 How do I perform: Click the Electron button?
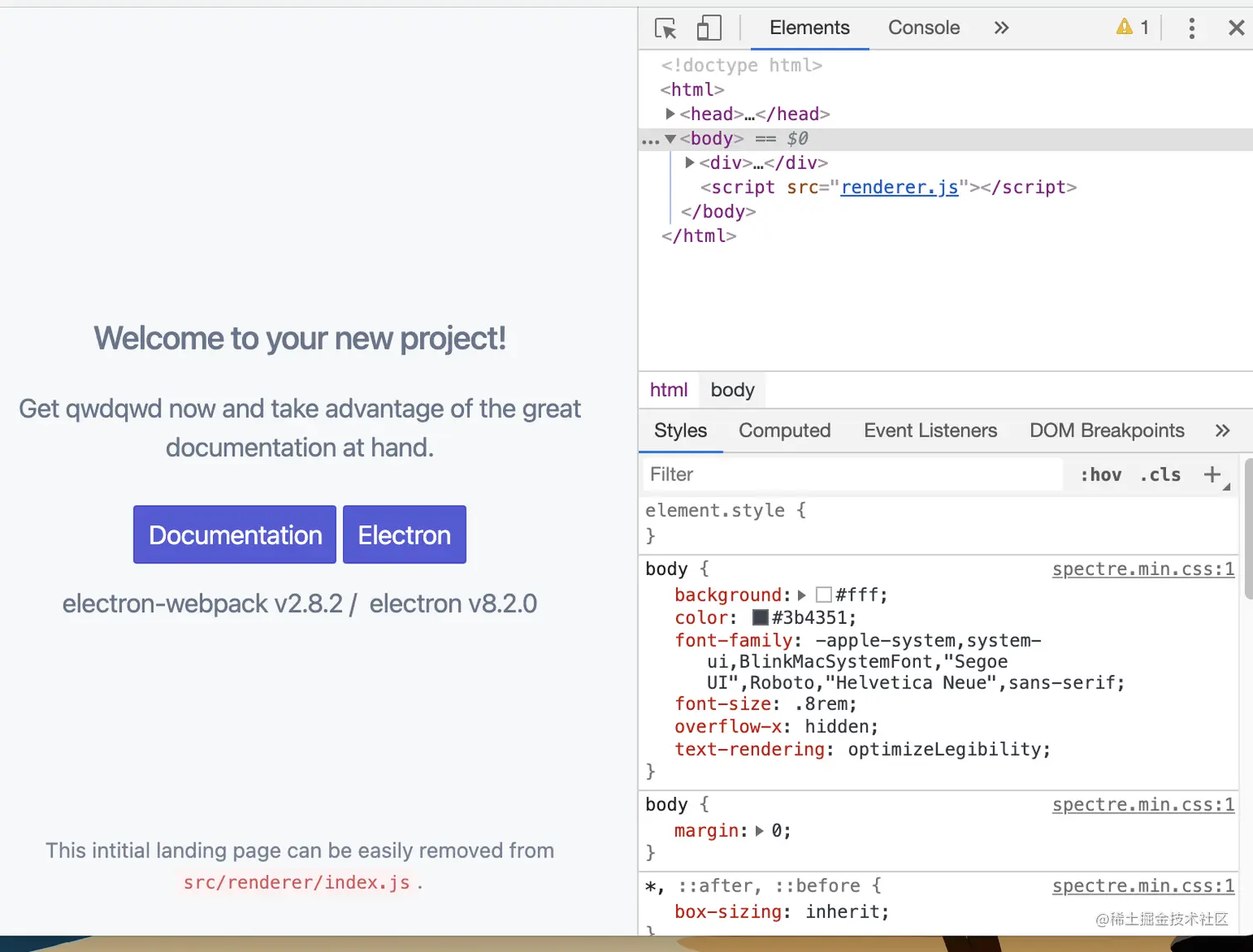(404, 534)
